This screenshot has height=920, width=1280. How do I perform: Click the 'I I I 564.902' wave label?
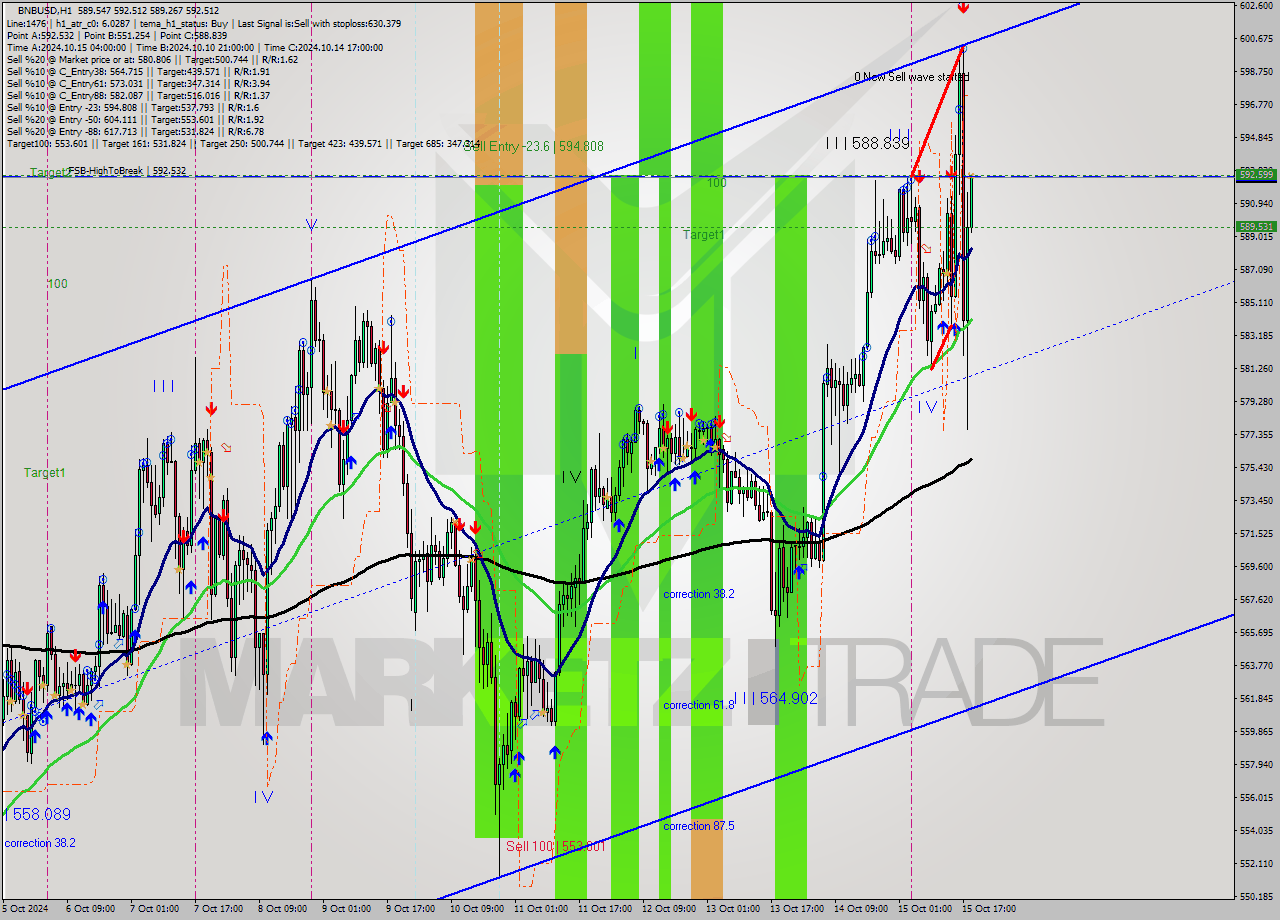click(x=776, y=698)
